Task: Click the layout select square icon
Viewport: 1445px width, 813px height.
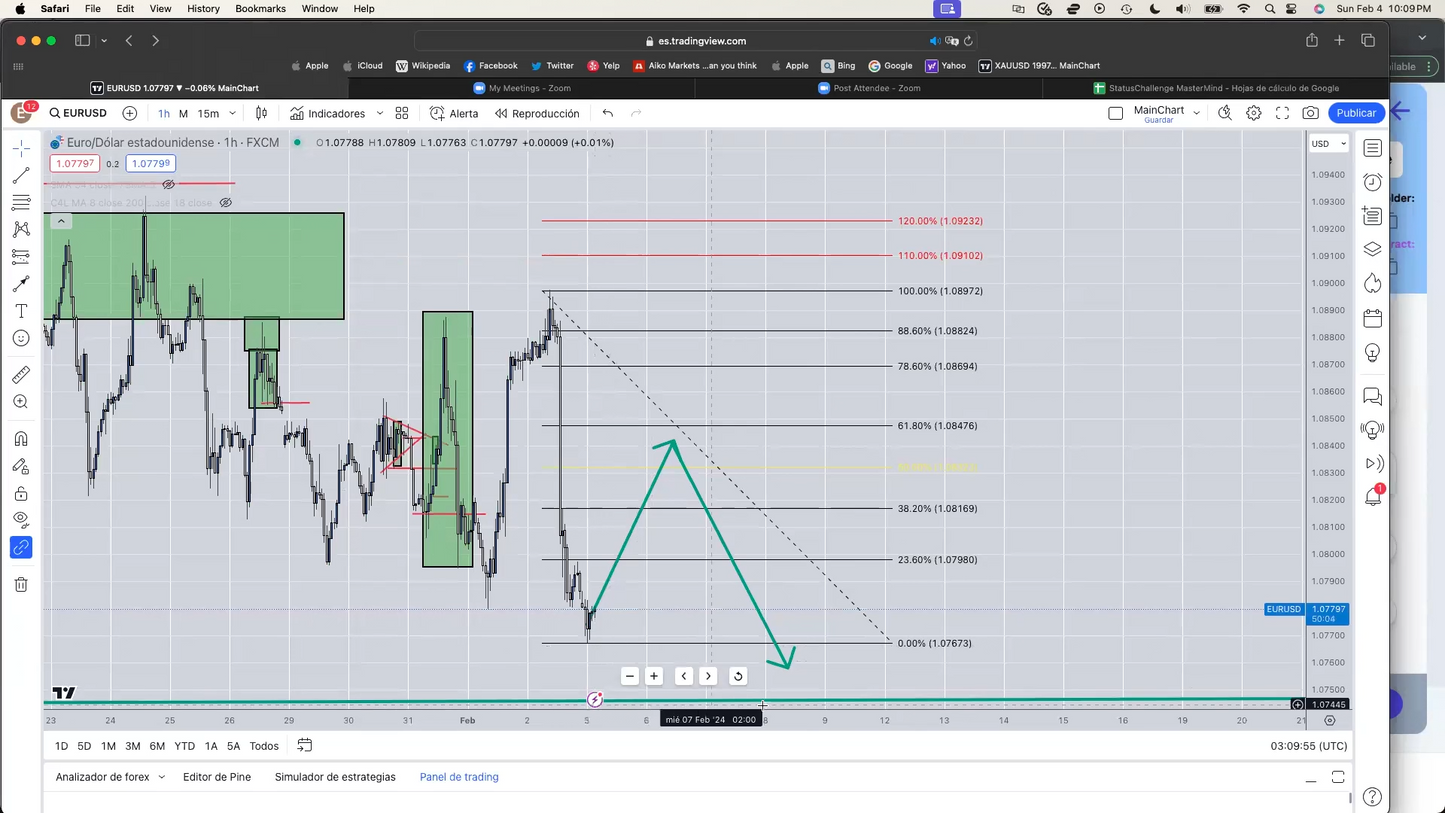Action: 1116,113
